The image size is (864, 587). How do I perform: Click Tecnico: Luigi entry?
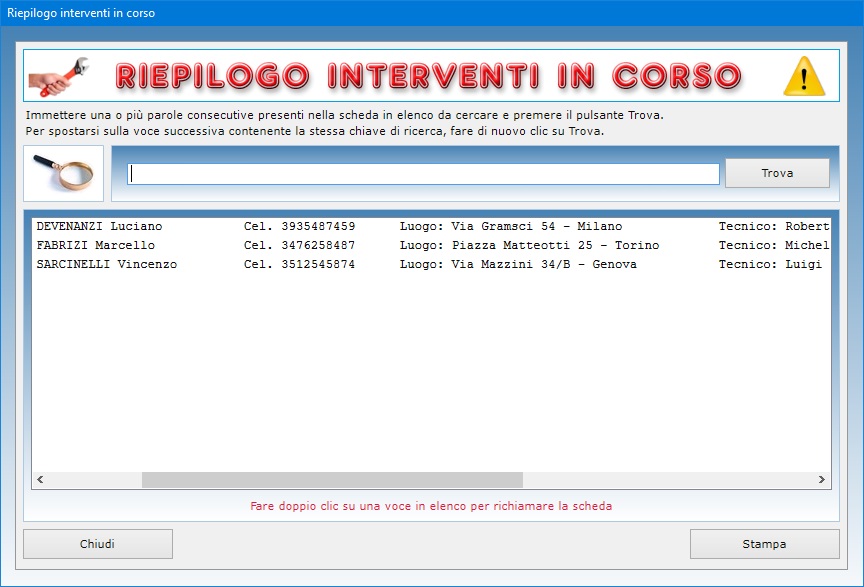(770, 265)
